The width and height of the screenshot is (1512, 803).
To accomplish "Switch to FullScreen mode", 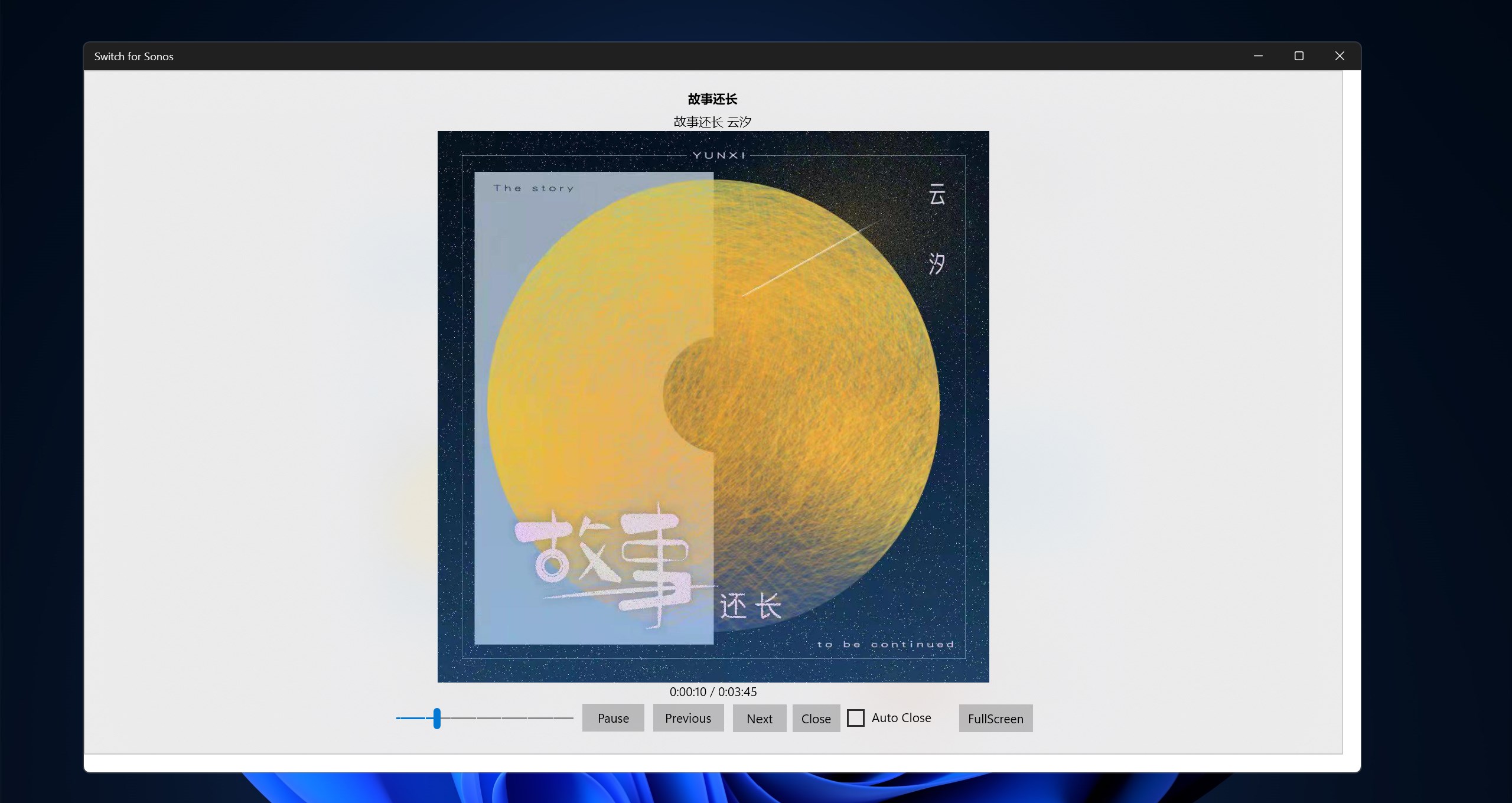I will (995, 718).
